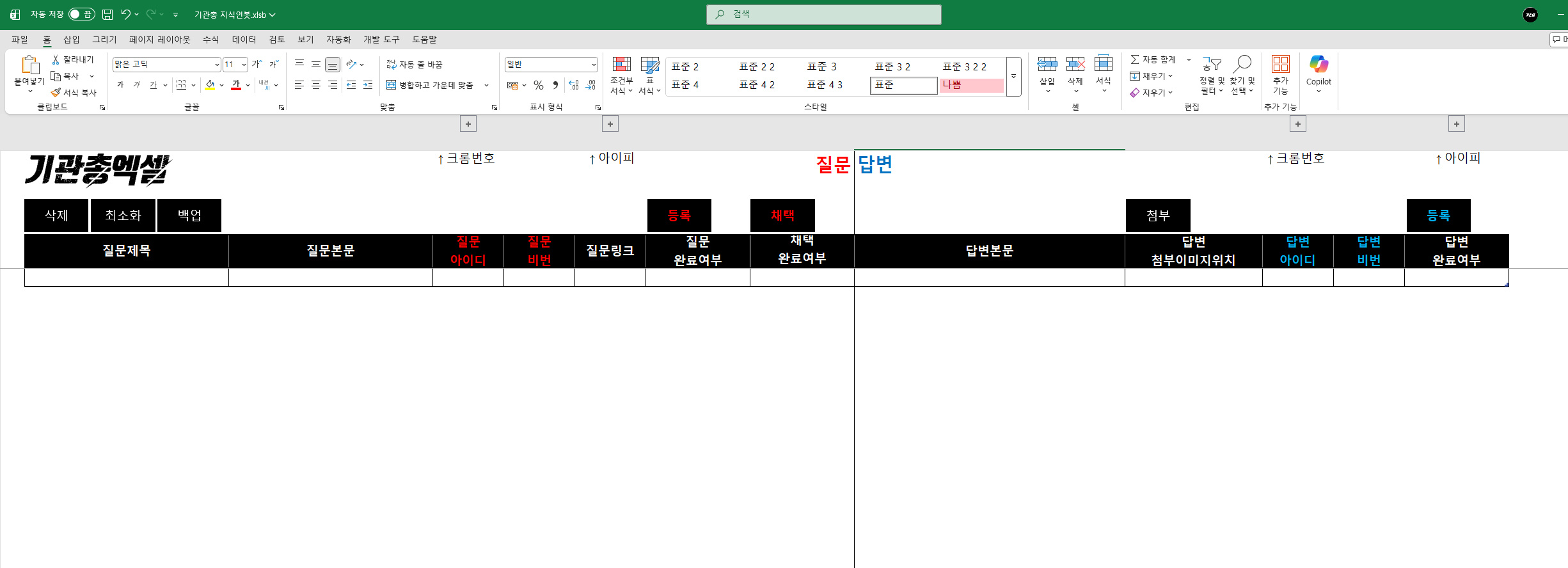Open the 기관총 지식인봇.xlsb file name dropdown
The height and width of the screenshot is (568, 1568).
(235, 15)
